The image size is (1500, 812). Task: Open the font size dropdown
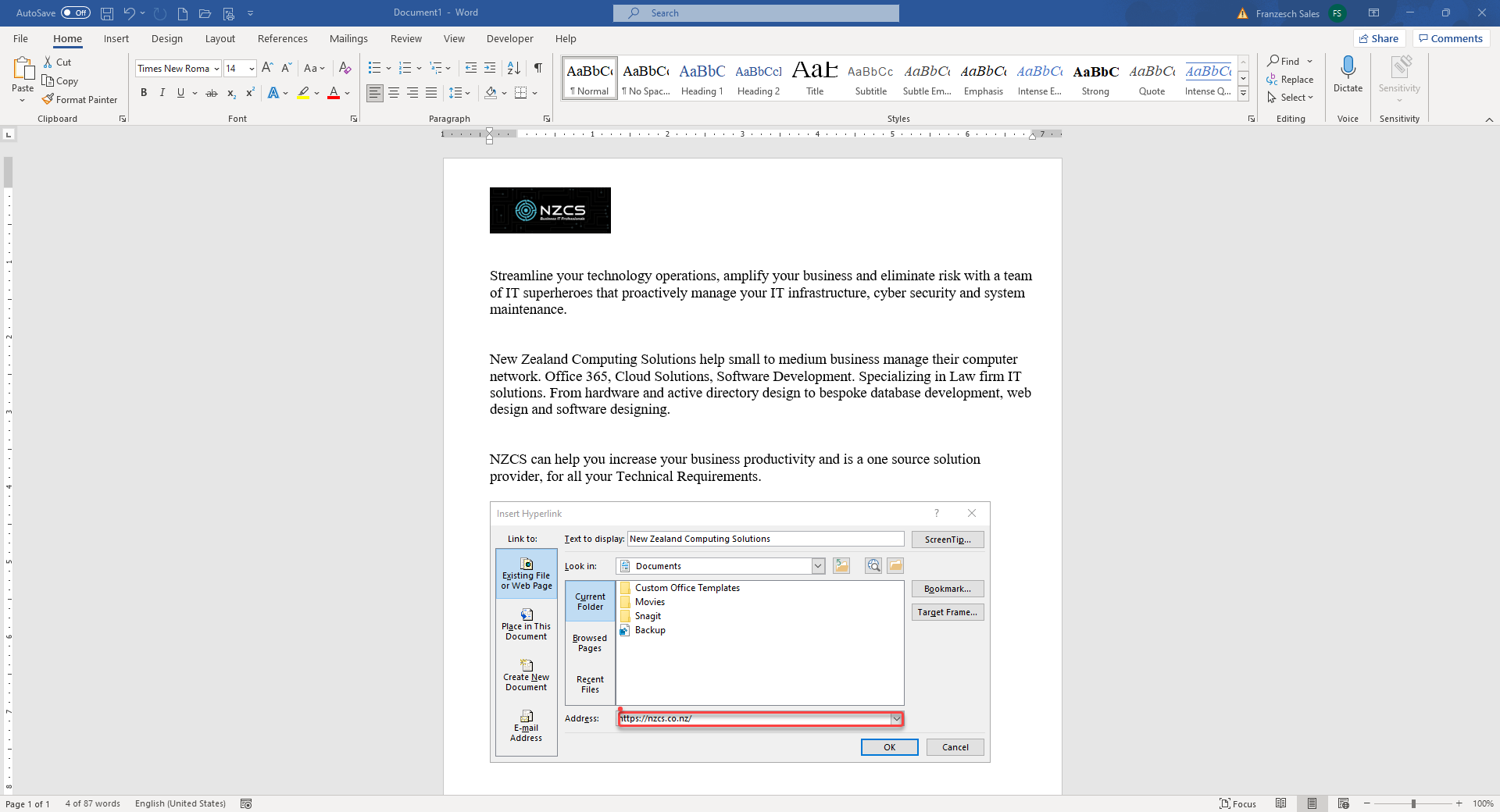249,68
